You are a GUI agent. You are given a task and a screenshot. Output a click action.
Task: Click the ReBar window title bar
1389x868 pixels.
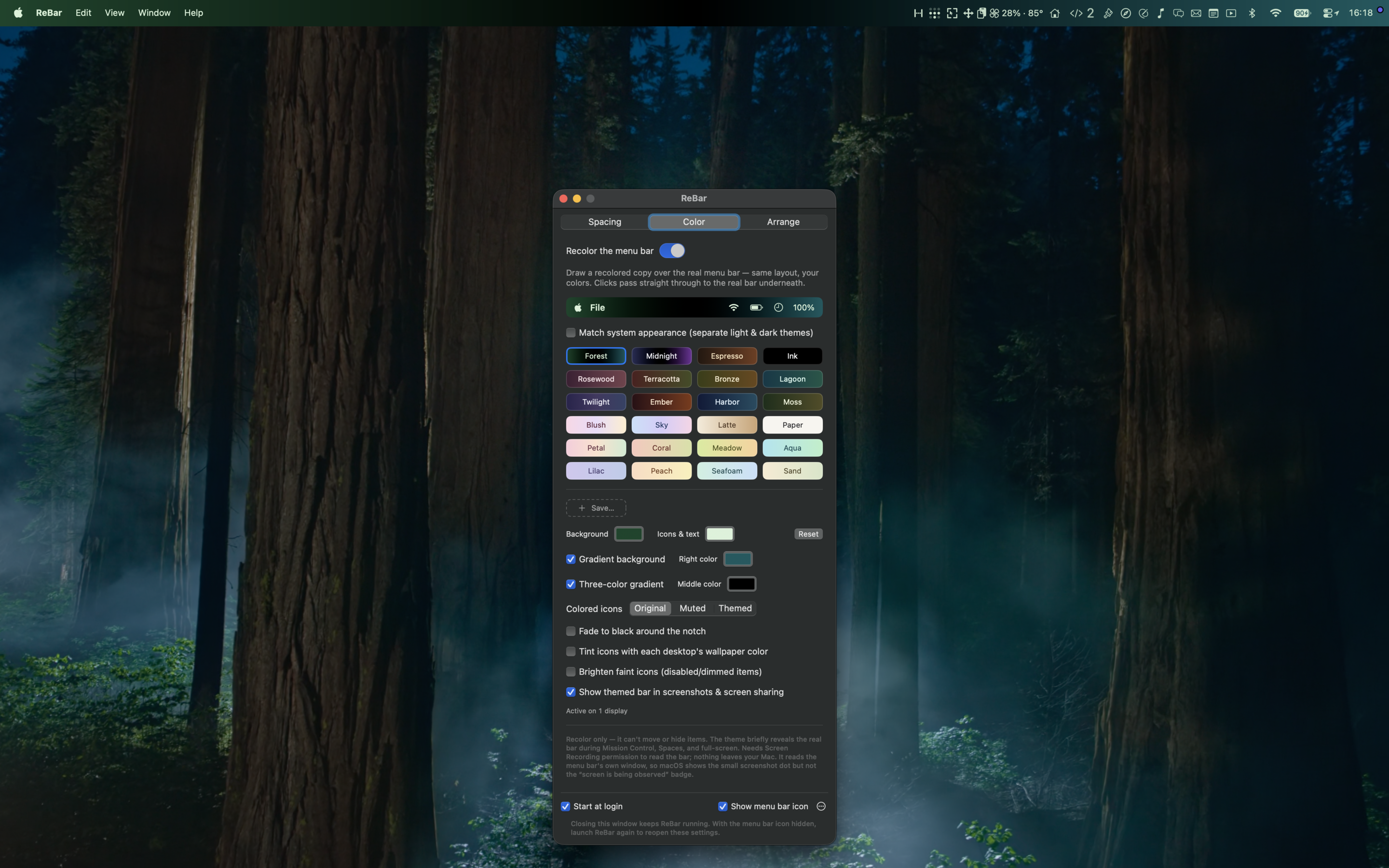click(x=694, y=198)
